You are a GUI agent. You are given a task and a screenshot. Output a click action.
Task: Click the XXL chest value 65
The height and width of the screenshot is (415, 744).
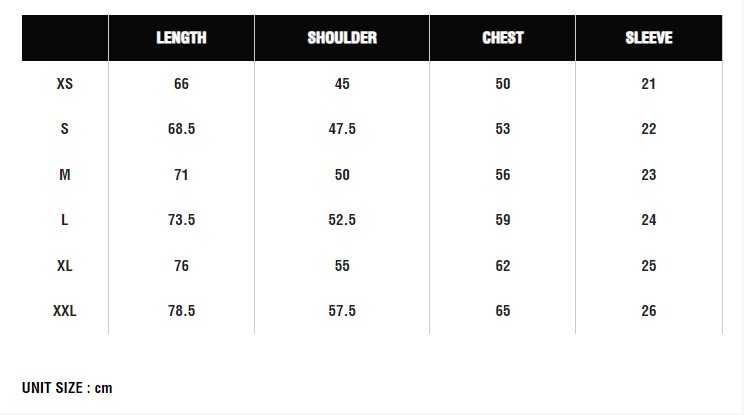[x=502, y=311]
